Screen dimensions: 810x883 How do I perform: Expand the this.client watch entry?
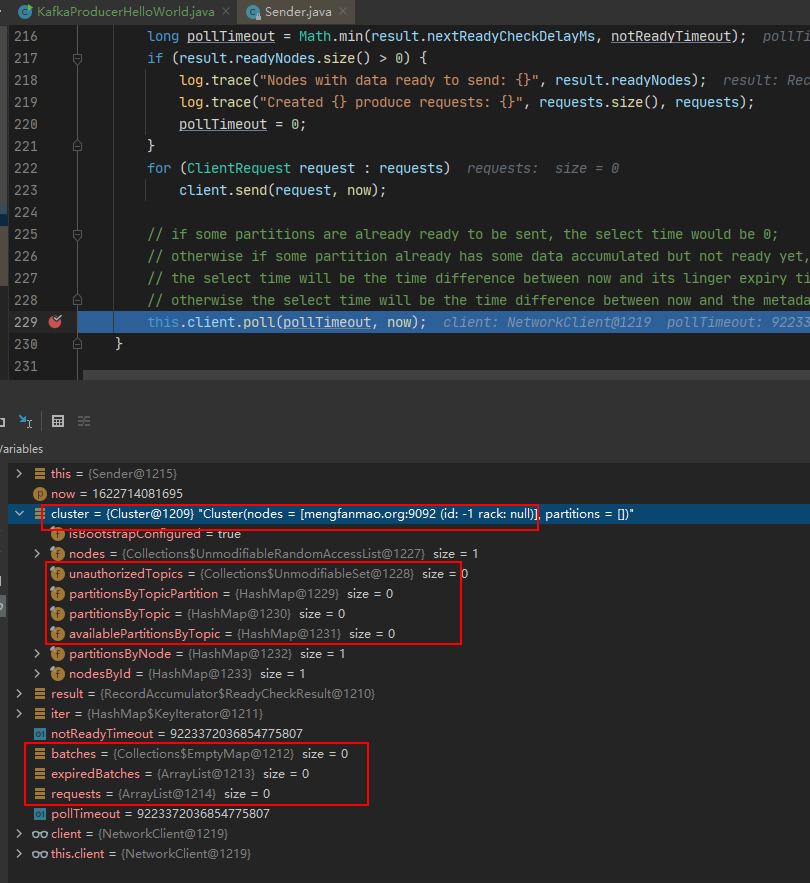[x=19, y=854]
